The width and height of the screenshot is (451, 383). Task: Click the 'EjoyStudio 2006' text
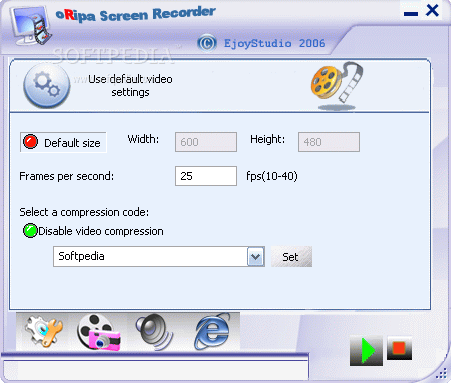(274, 43)
